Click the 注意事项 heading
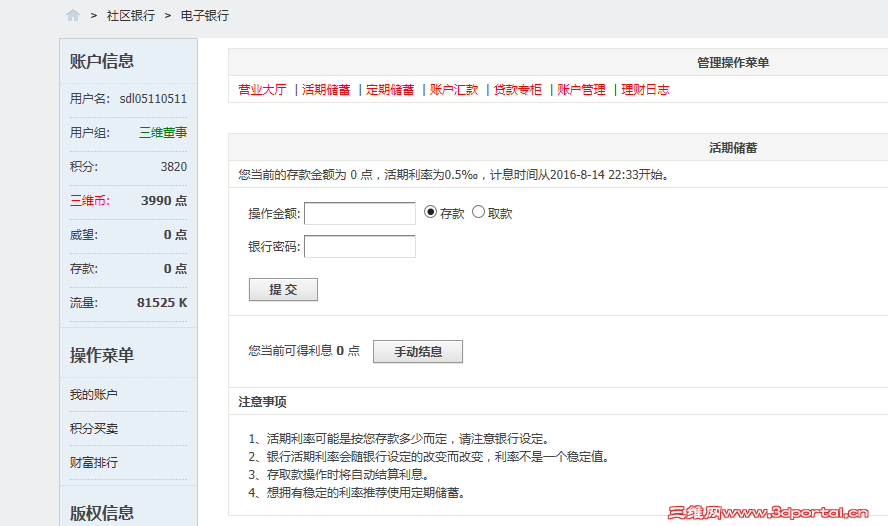Screen dimensions: 888x526 [x=262, y=402]
